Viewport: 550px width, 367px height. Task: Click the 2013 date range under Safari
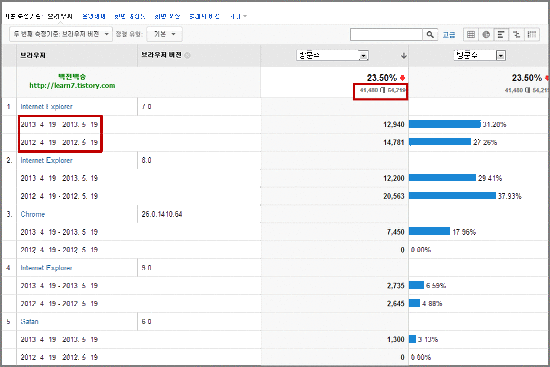point(59,339)
